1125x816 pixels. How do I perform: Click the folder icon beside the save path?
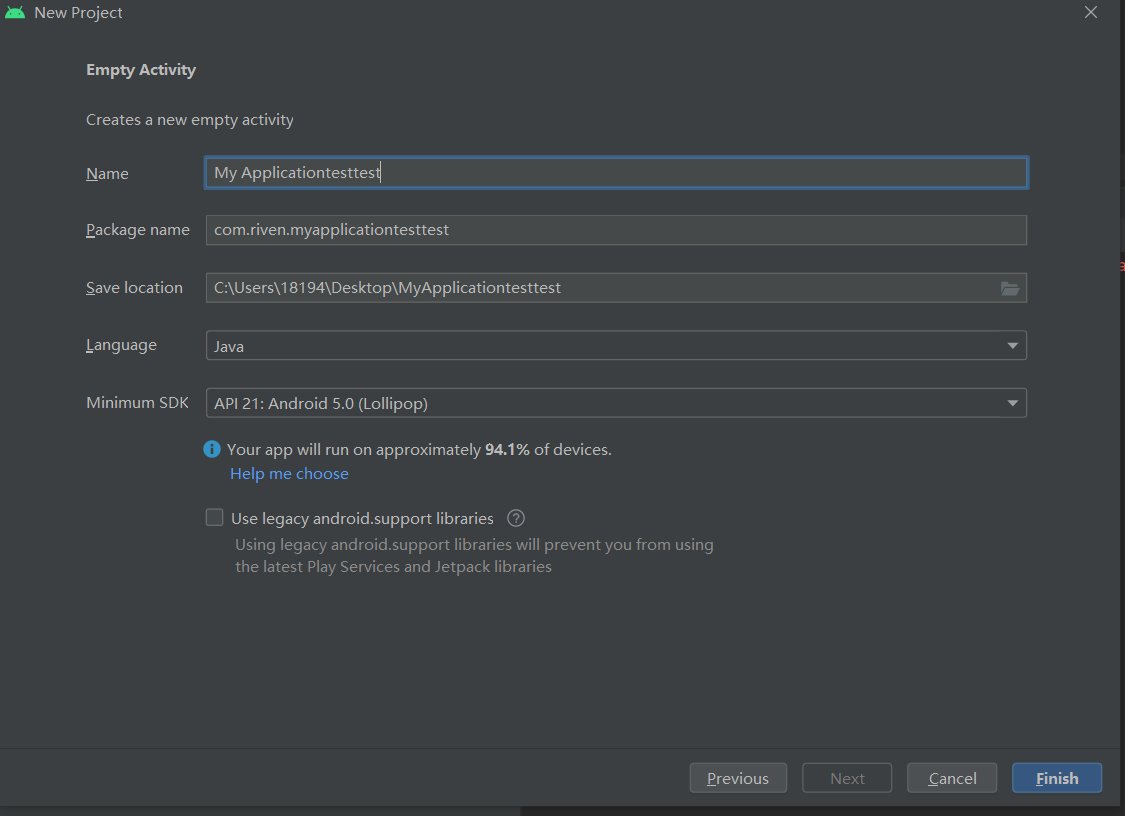(x=1010, y=288)
